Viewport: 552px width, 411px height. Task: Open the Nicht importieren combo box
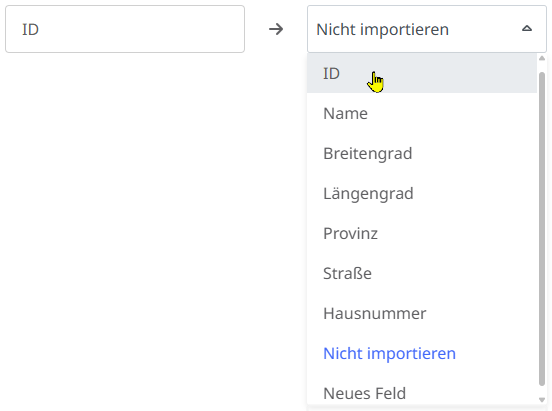427,29
